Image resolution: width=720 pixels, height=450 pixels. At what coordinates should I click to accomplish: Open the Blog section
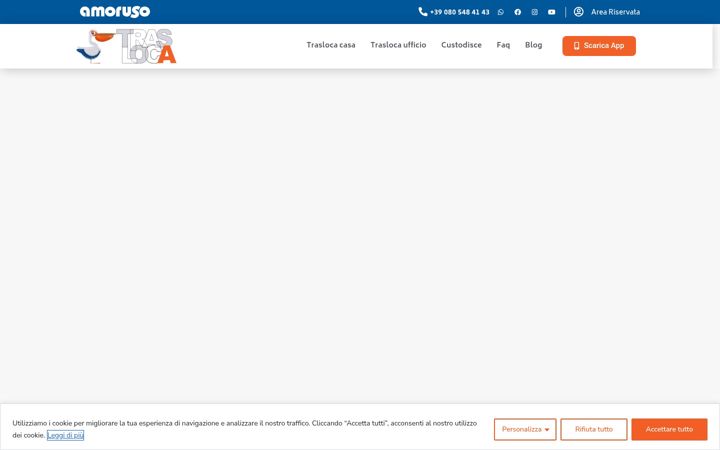(x=533, y=45)
